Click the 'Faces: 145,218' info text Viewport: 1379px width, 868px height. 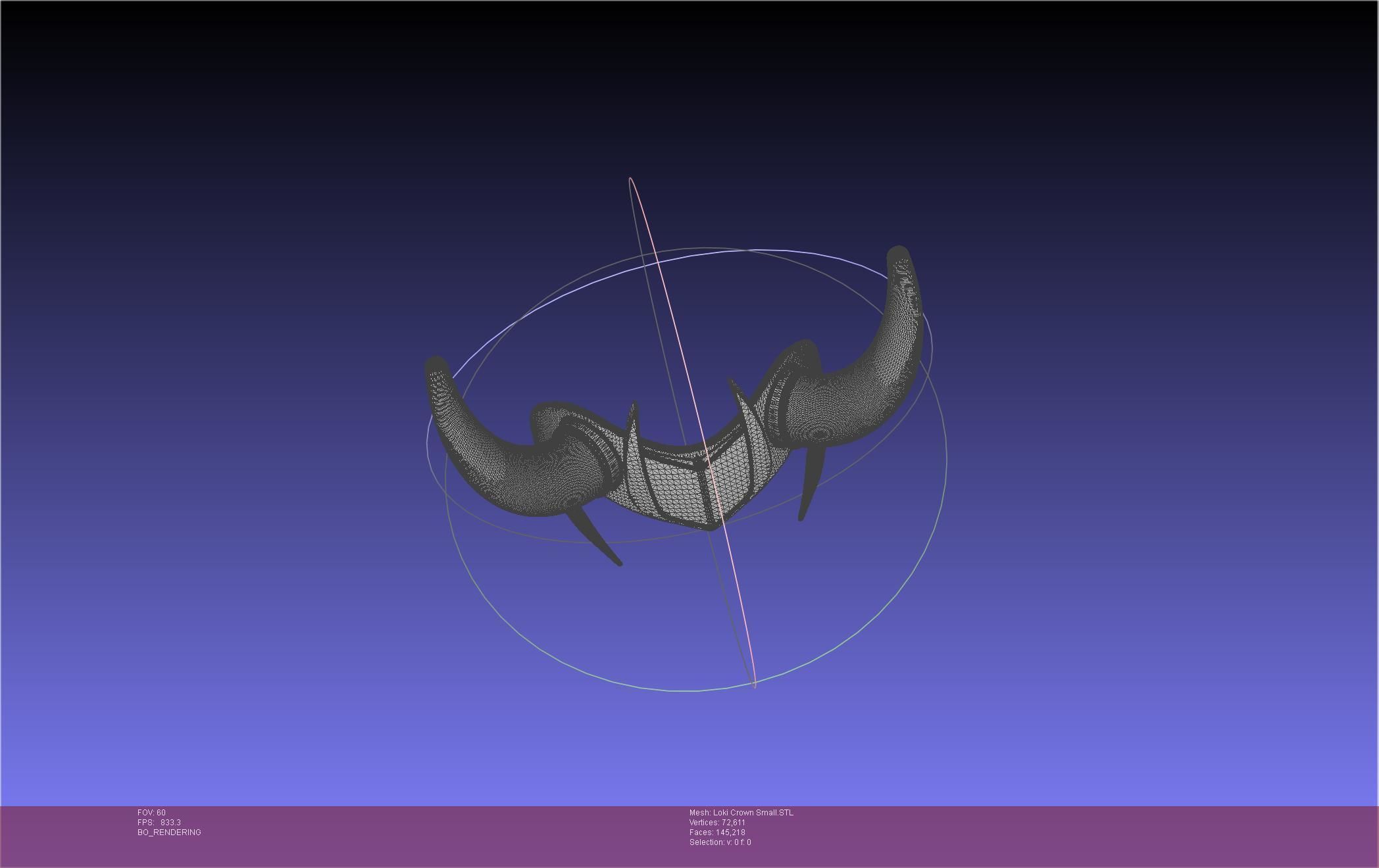pyautogui.click(x=717, y=832)
